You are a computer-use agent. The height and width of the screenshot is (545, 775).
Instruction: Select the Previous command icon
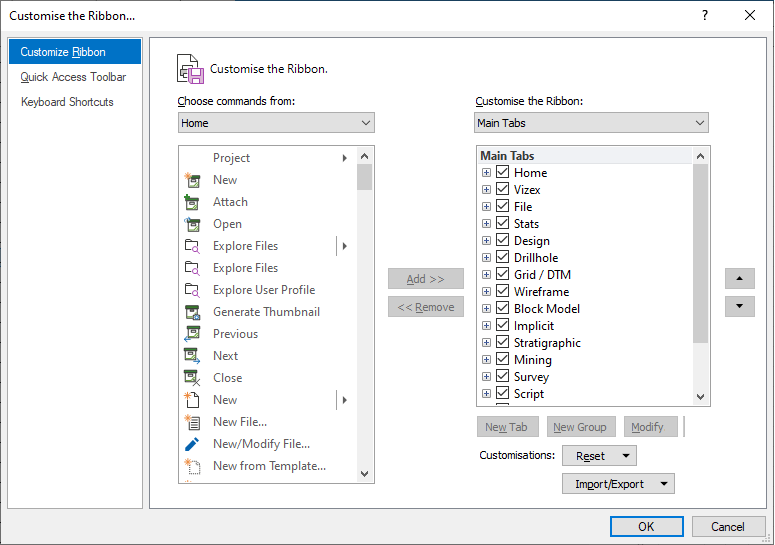coord(193,334)
